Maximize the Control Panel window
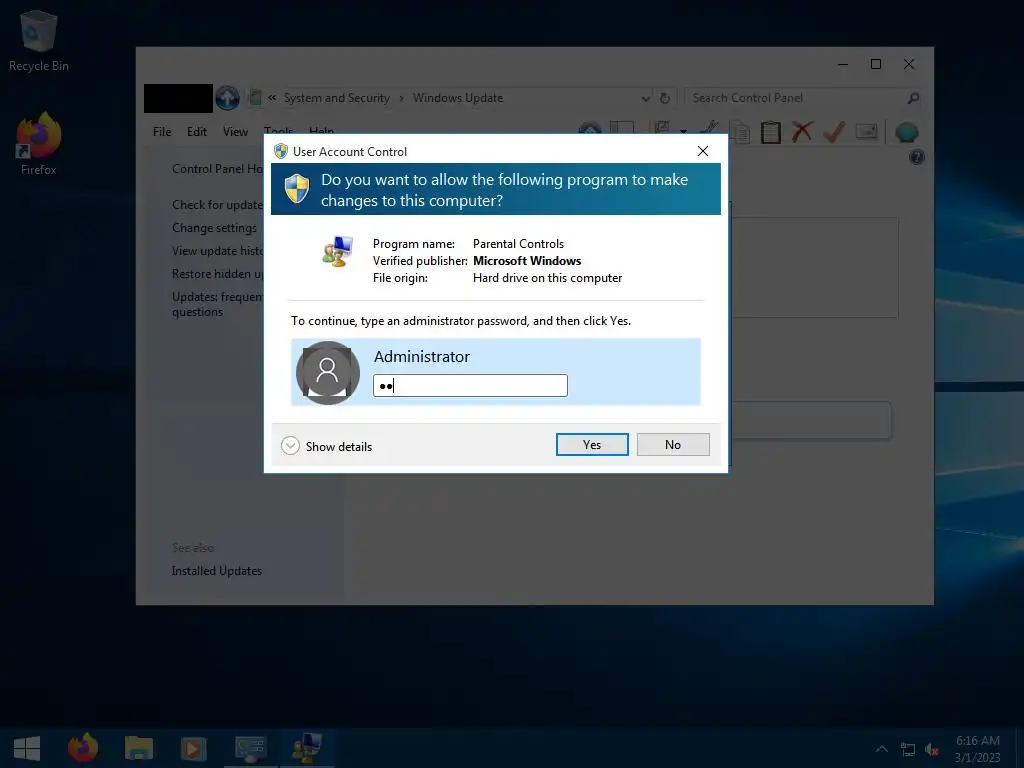The width and height of the screenshot is (1024, 768). [x=876, y=64]
